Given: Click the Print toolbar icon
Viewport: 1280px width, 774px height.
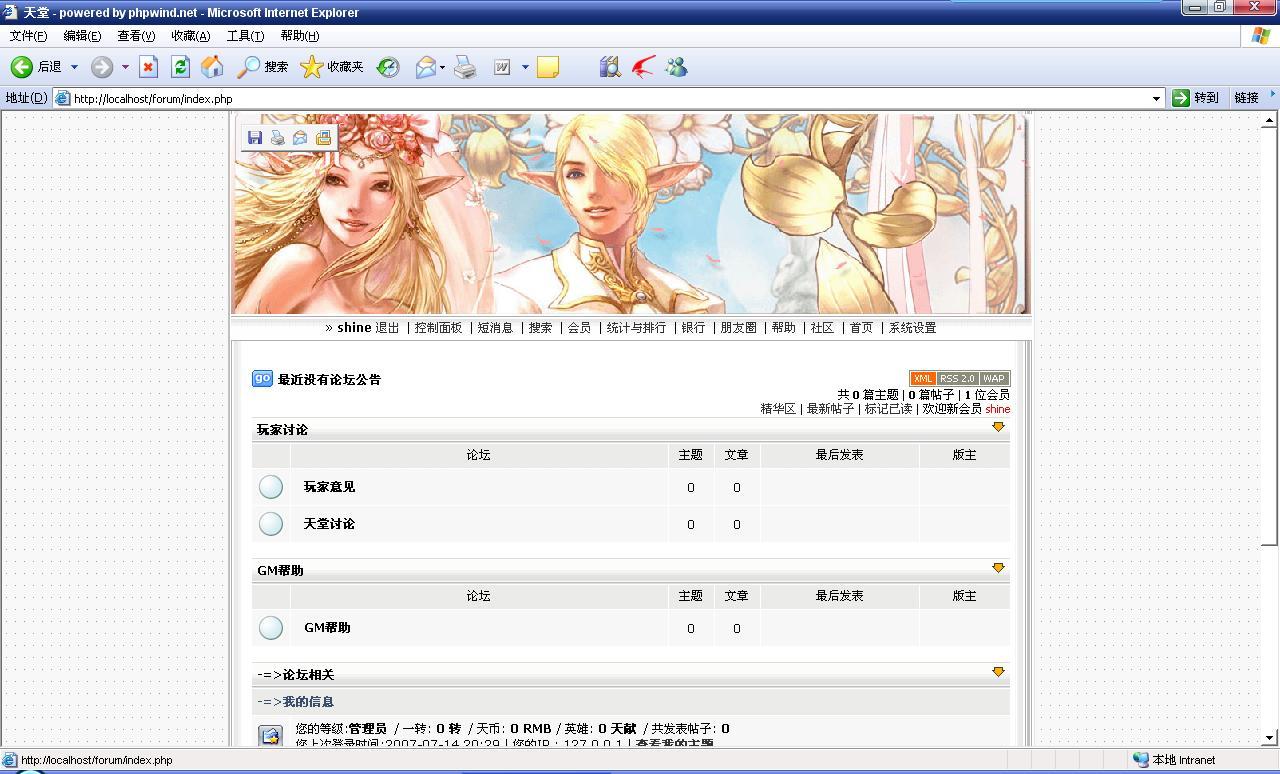Looking at the screenshot, I should click(x=465, y=67).
